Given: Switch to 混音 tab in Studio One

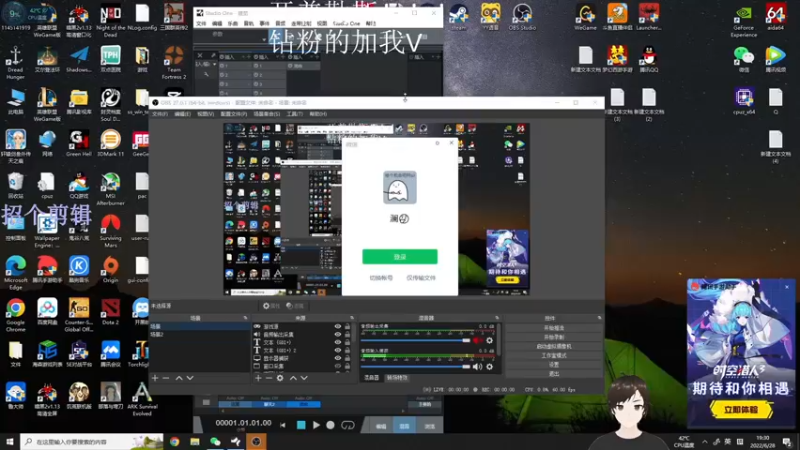Looking at the screenshot, I should (405, 426).
